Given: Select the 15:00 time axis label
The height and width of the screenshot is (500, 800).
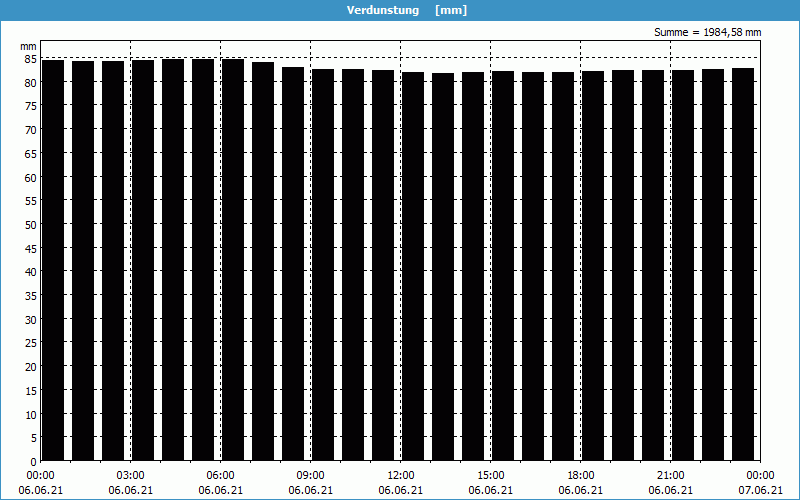Looking at the screenshot, I should (x=491, y=476).
